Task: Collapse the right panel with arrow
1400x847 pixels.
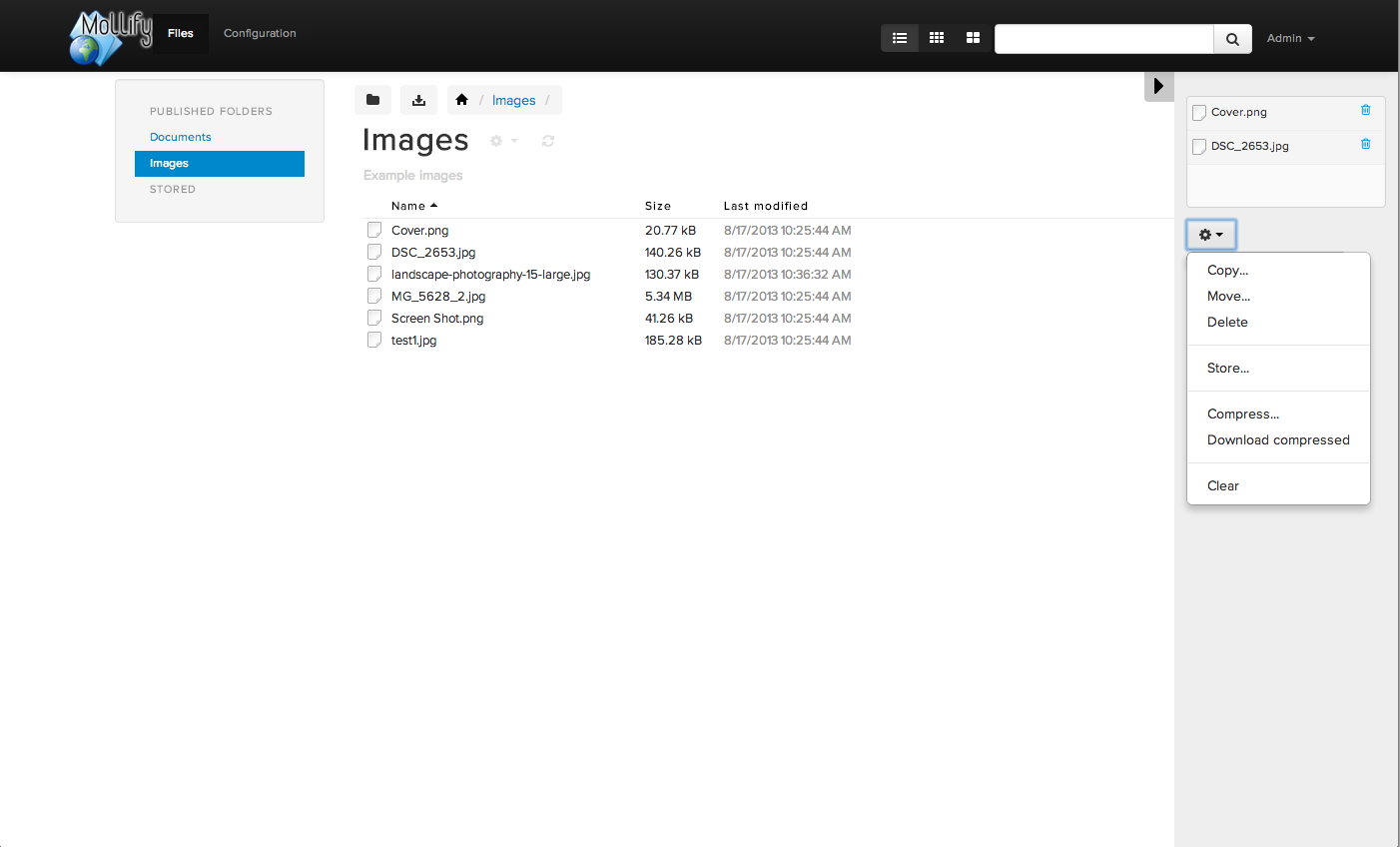Action: click(1158, 86)
